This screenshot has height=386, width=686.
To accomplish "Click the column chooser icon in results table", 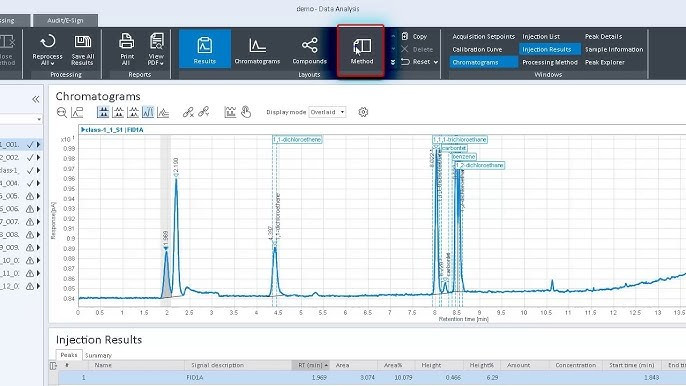I will [53, 365].
